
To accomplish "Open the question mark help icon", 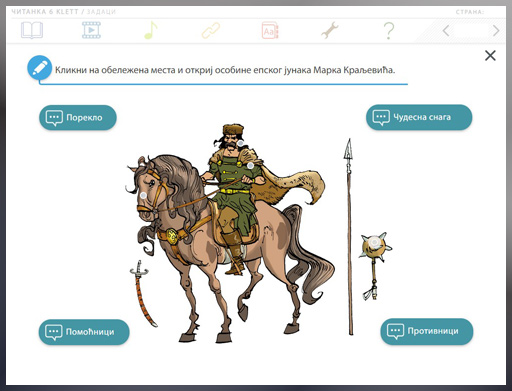I will 389,31.
